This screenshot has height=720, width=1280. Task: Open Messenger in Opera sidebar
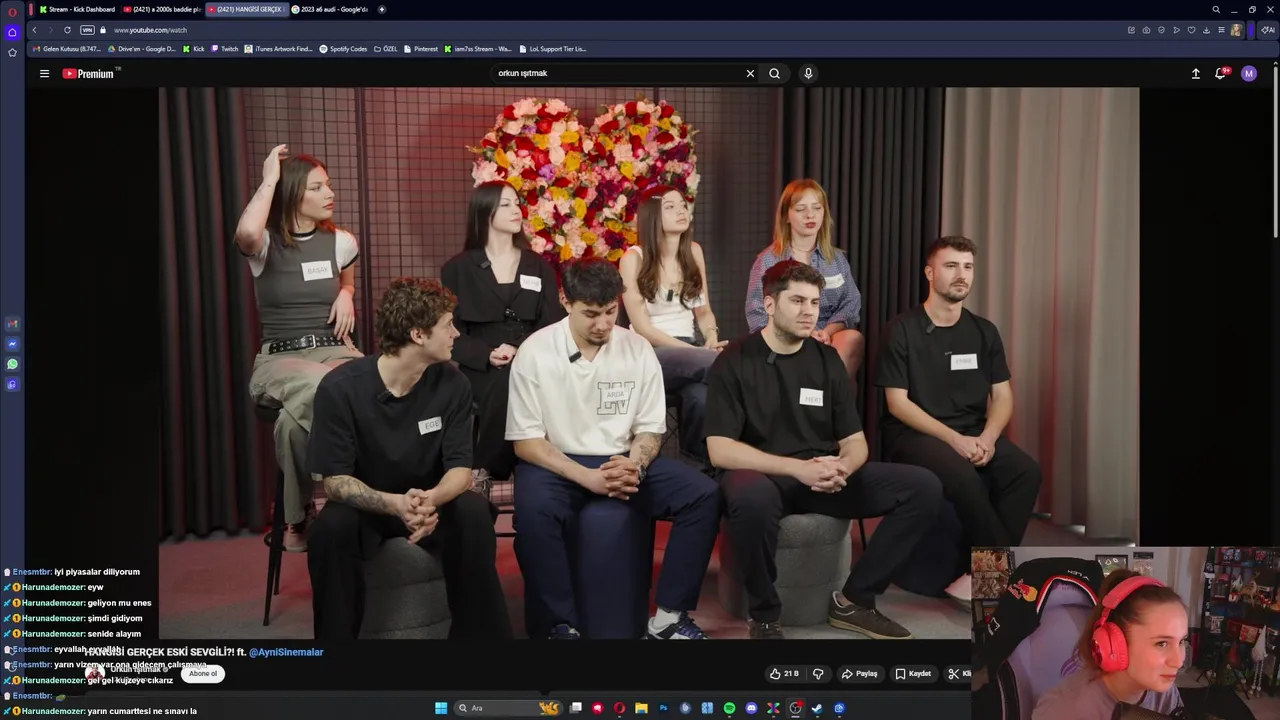coord(12,344)
